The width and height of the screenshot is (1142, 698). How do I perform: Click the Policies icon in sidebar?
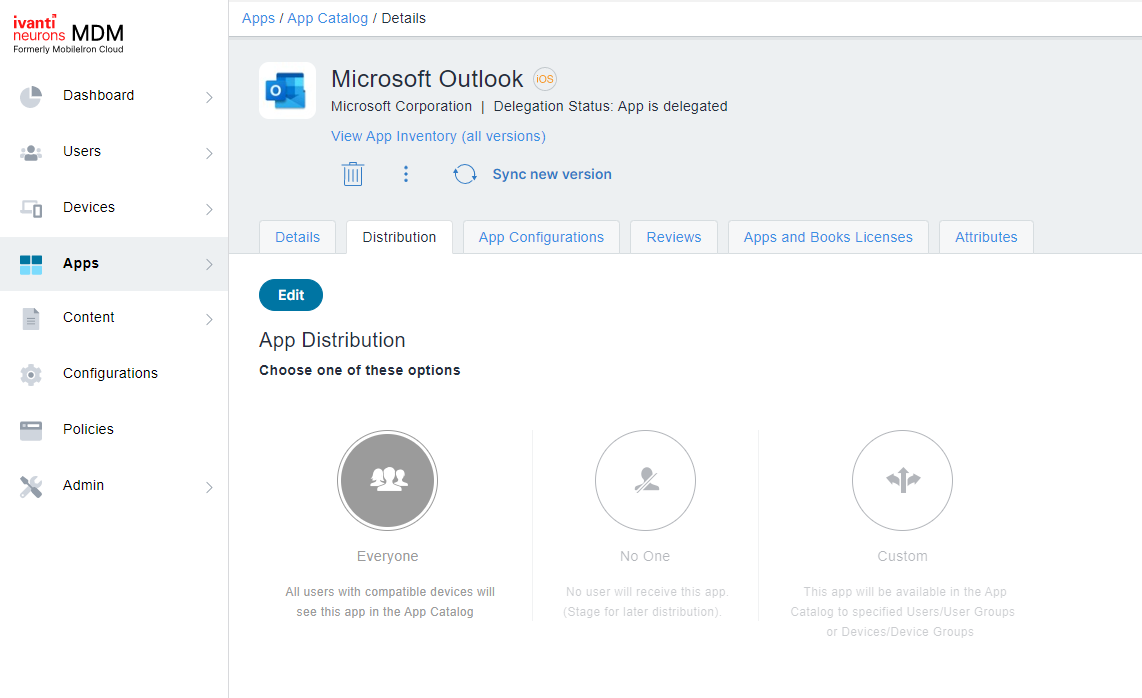(31, 430)
